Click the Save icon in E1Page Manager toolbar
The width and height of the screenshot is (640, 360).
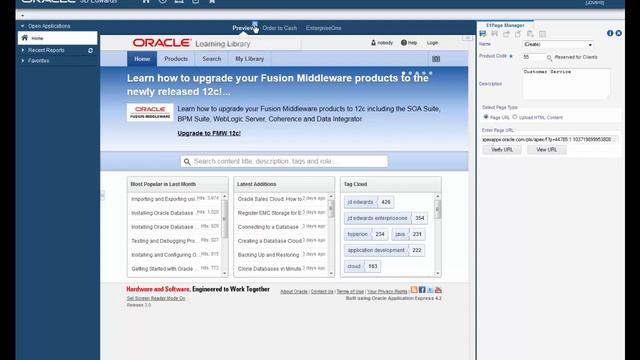pyautogui.click(x=483, y=34)
